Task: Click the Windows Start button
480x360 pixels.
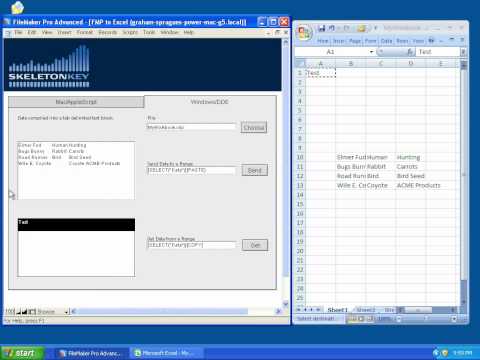Action: tap(23, 353)
